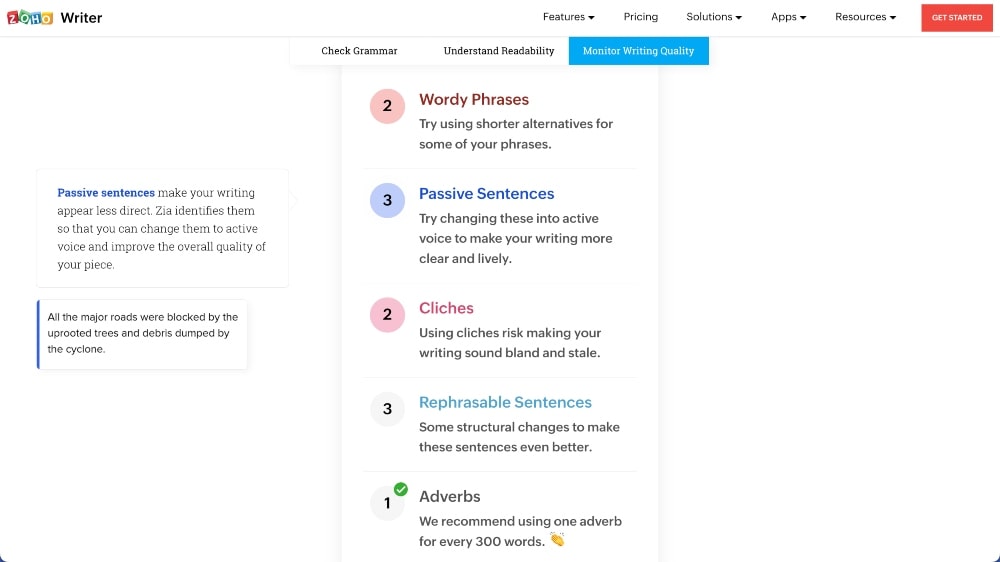Click the clapping hands emoji
Screen dimensions: 1000x562
557,540
